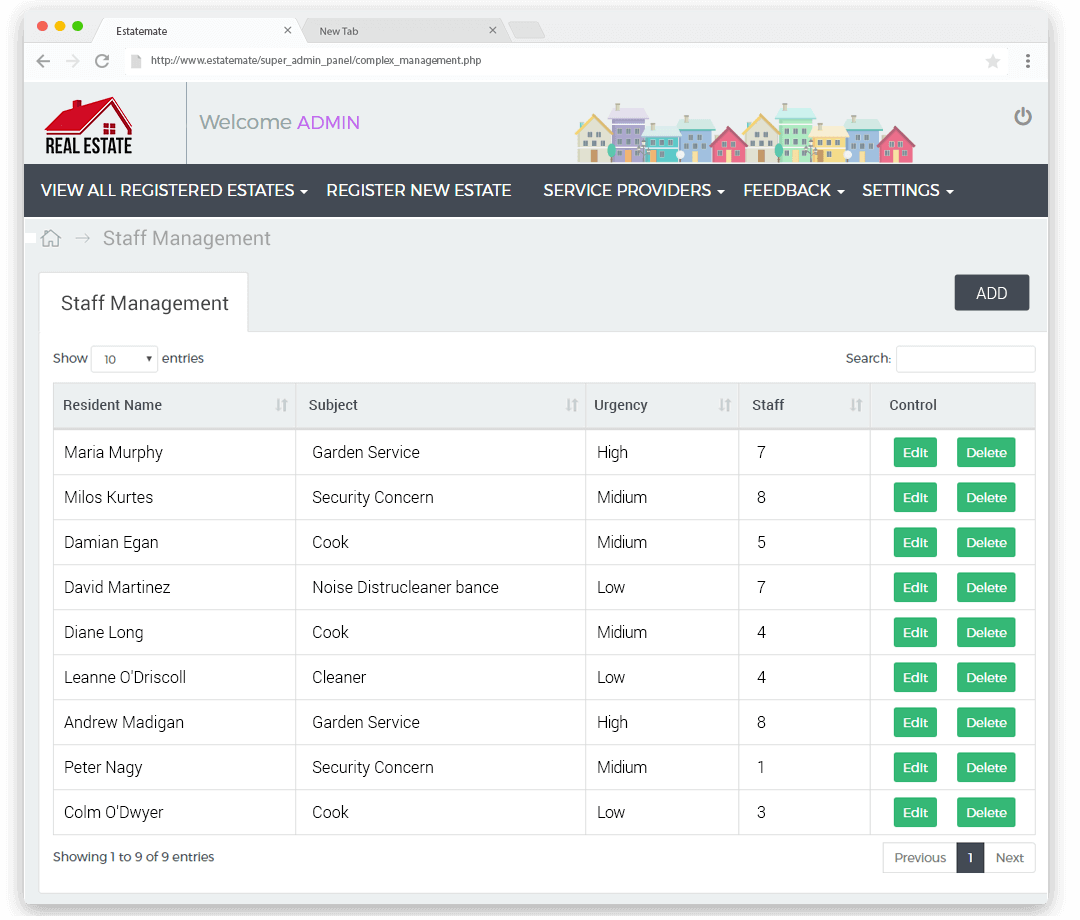Screen dimensions: 1080x920
Task: Select Register New Estate in the navigation
Action: coord(419,190)
